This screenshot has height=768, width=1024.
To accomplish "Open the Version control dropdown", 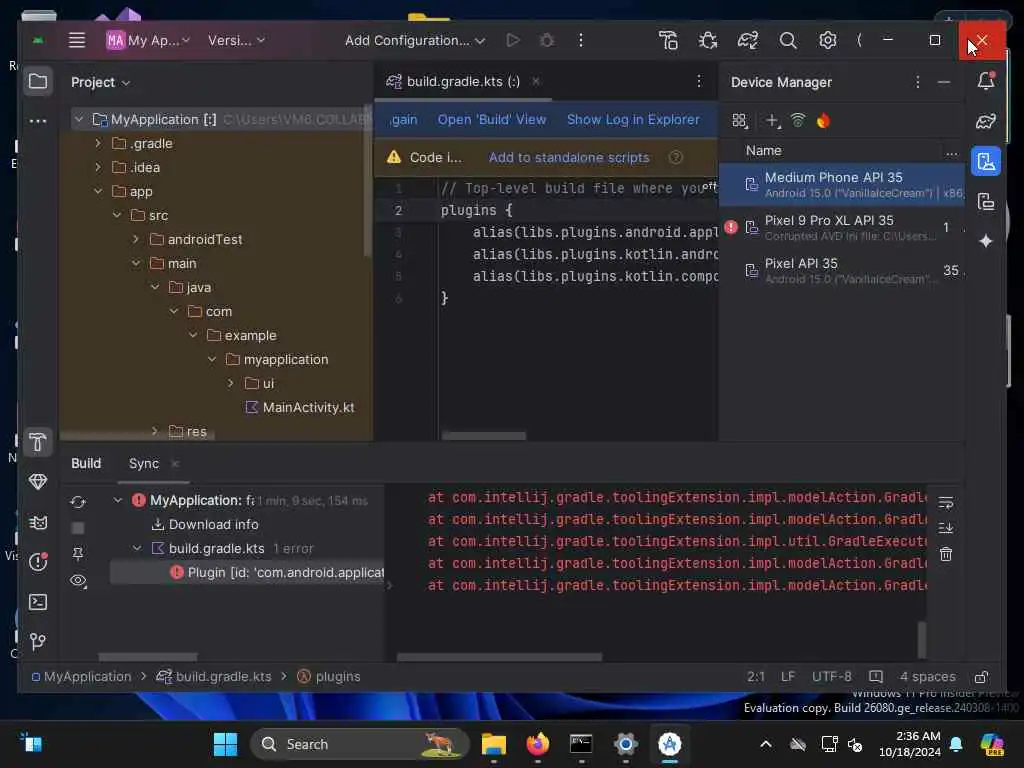I will point(236,40).
